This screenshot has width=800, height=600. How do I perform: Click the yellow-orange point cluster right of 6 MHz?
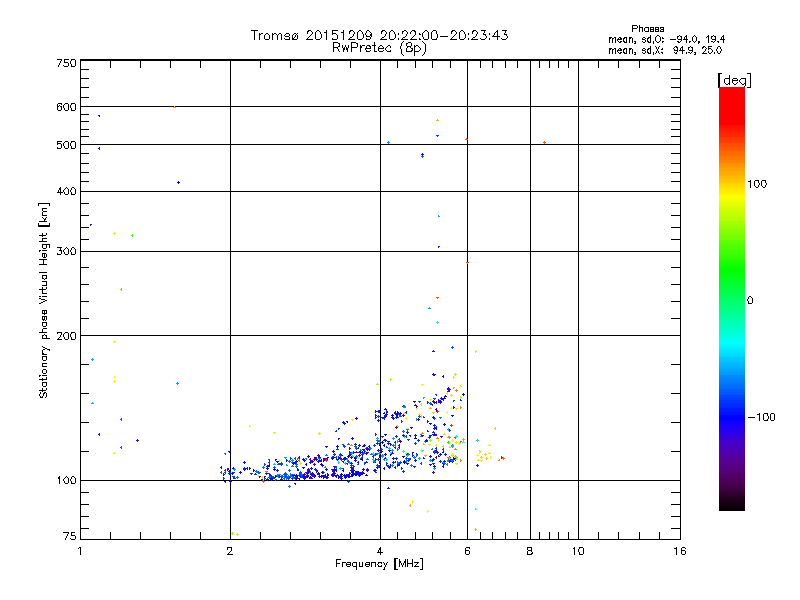point(486,454)
